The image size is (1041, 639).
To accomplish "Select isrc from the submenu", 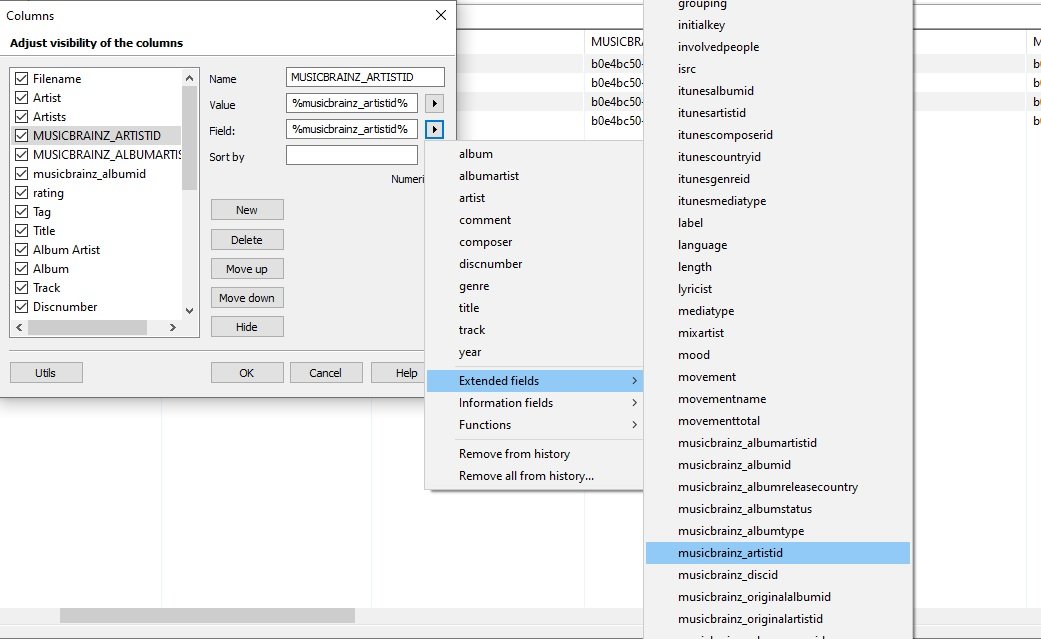I will click(777, 69).
